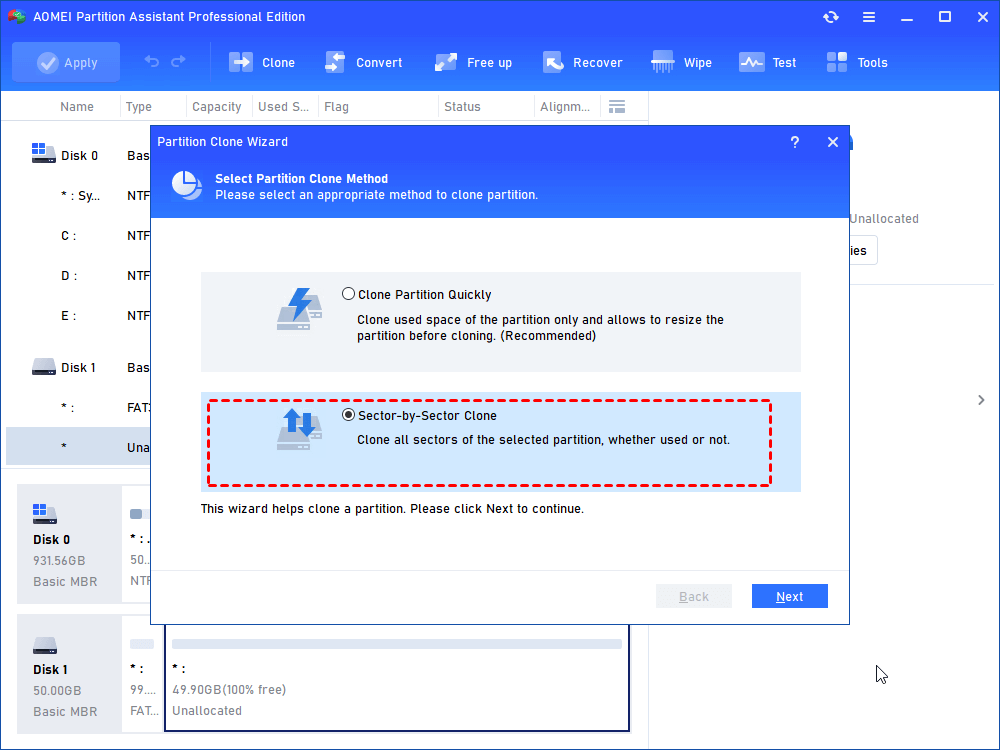Click the Apply checkmark button
Screen dimensions: 1000x750
pyautogui.click(x=66, y=62)
